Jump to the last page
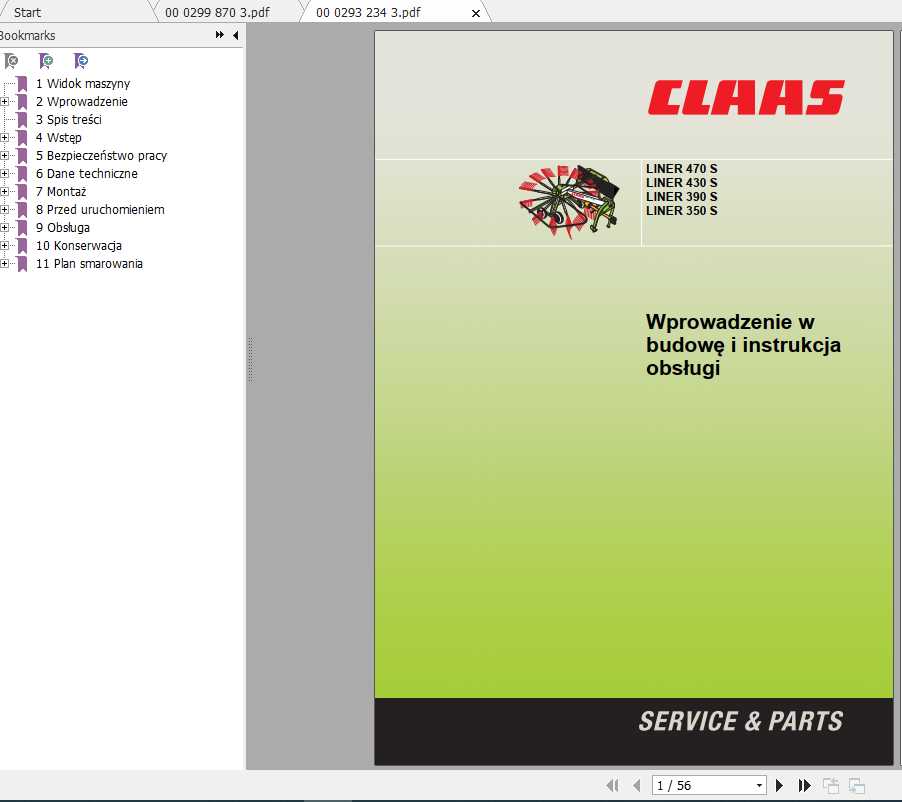The height and width of the screenshot is (802, 902). pyautogui.click(x=805, y=784)
